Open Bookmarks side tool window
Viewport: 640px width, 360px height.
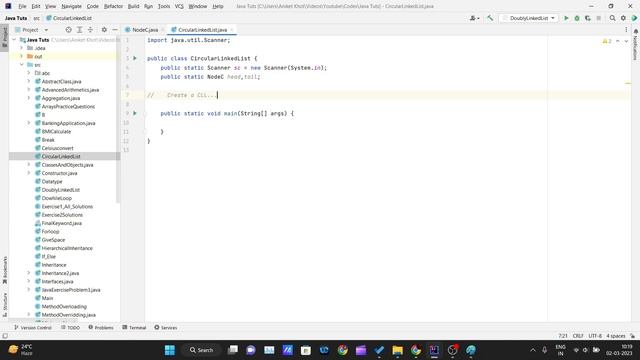click(5, 270)
